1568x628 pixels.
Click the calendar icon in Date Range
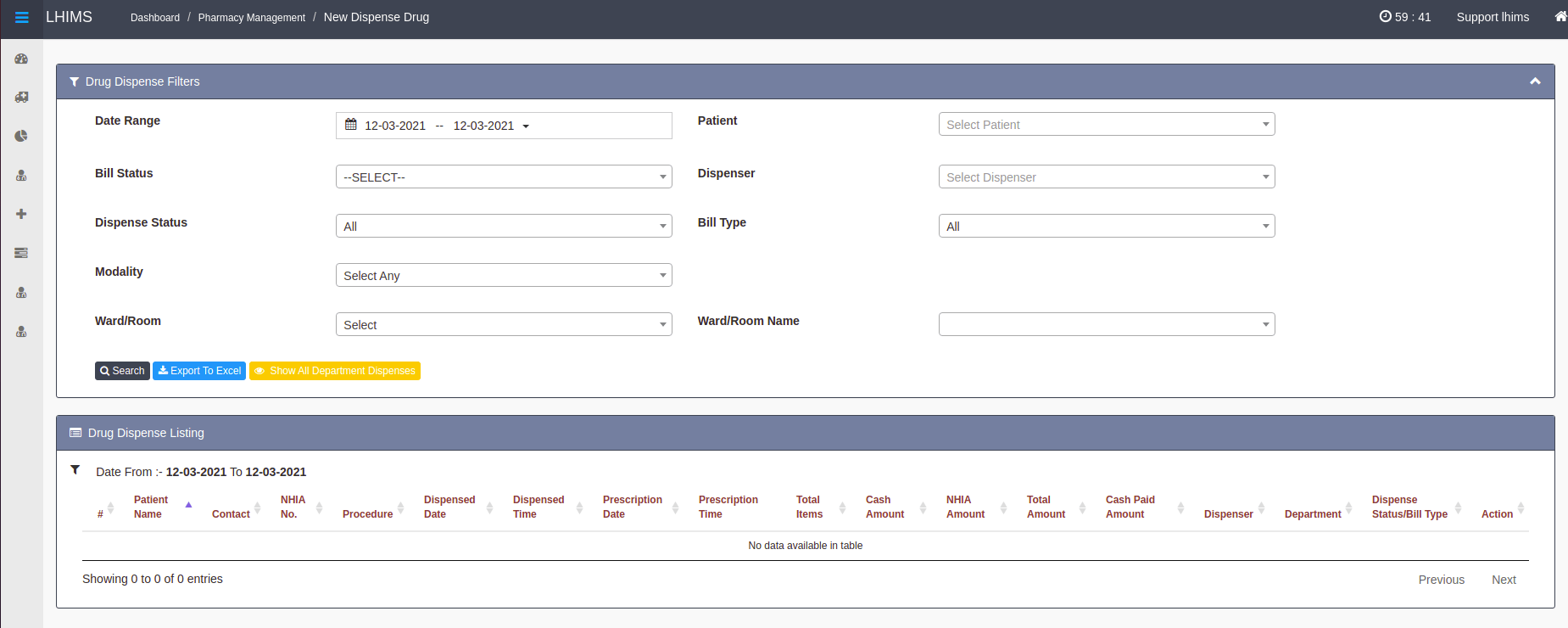coord(351,125)
